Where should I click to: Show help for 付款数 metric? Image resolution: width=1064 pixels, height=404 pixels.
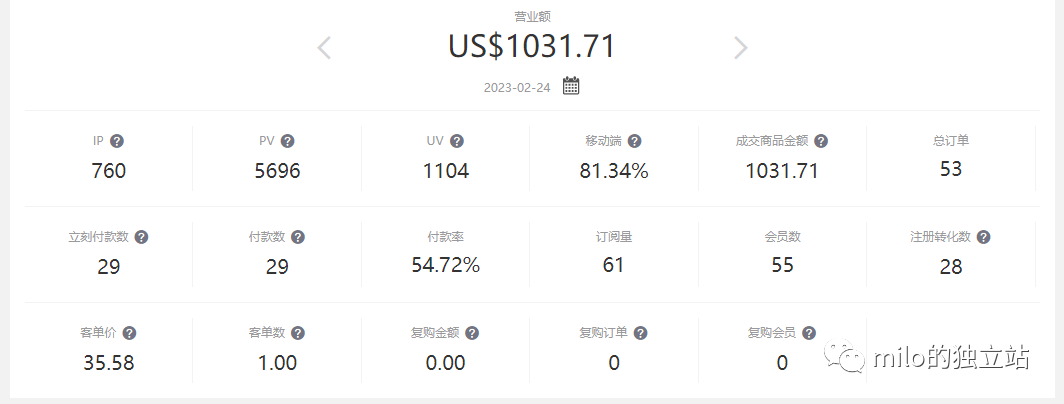coord(298,237)
